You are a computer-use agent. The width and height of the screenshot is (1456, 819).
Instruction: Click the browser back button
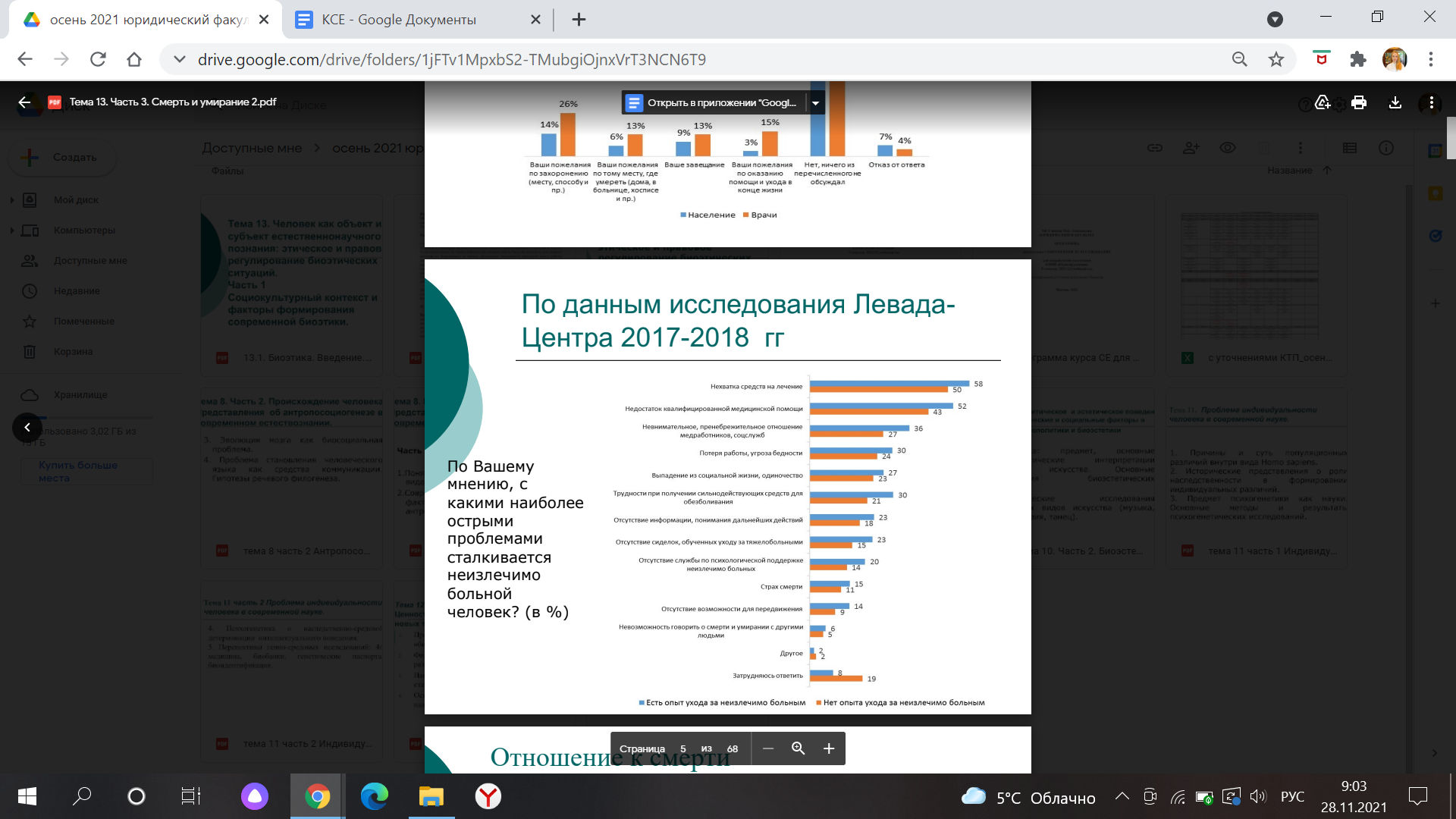(25, 59)
